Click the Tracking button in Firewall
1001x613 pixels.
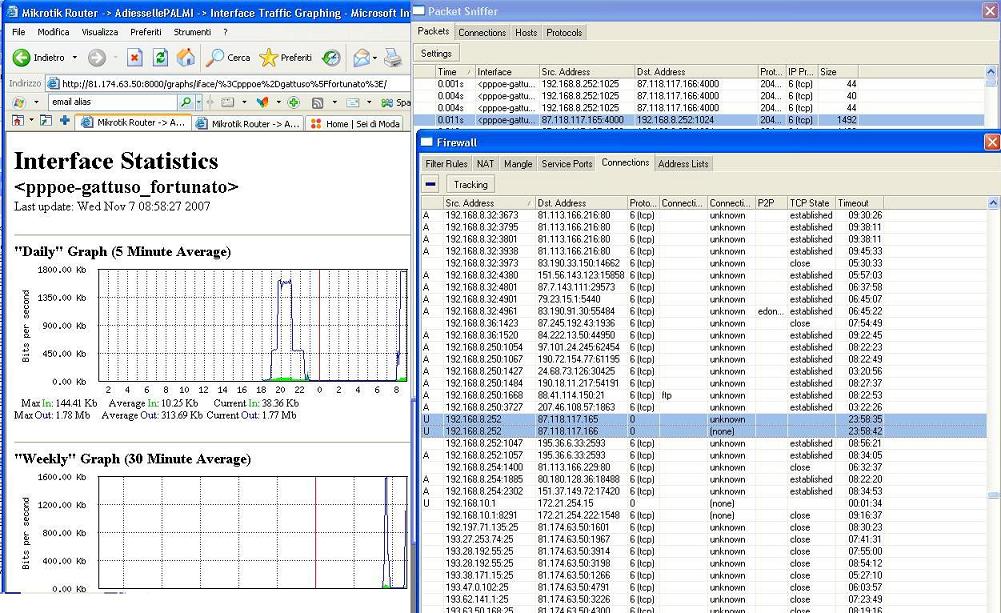click(470, 184)
